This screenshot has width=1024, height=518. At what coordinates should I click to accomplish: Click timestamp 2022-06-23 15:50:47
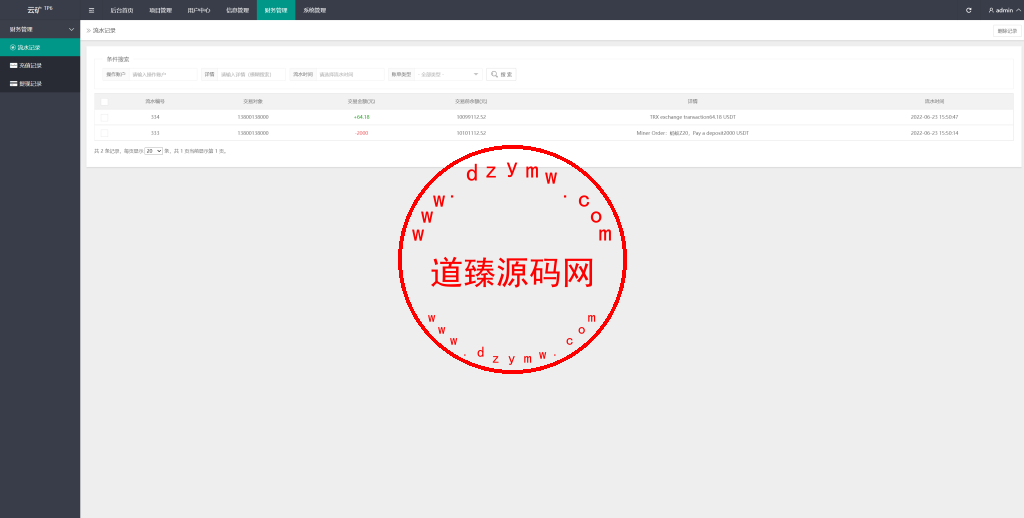(935, 118)
